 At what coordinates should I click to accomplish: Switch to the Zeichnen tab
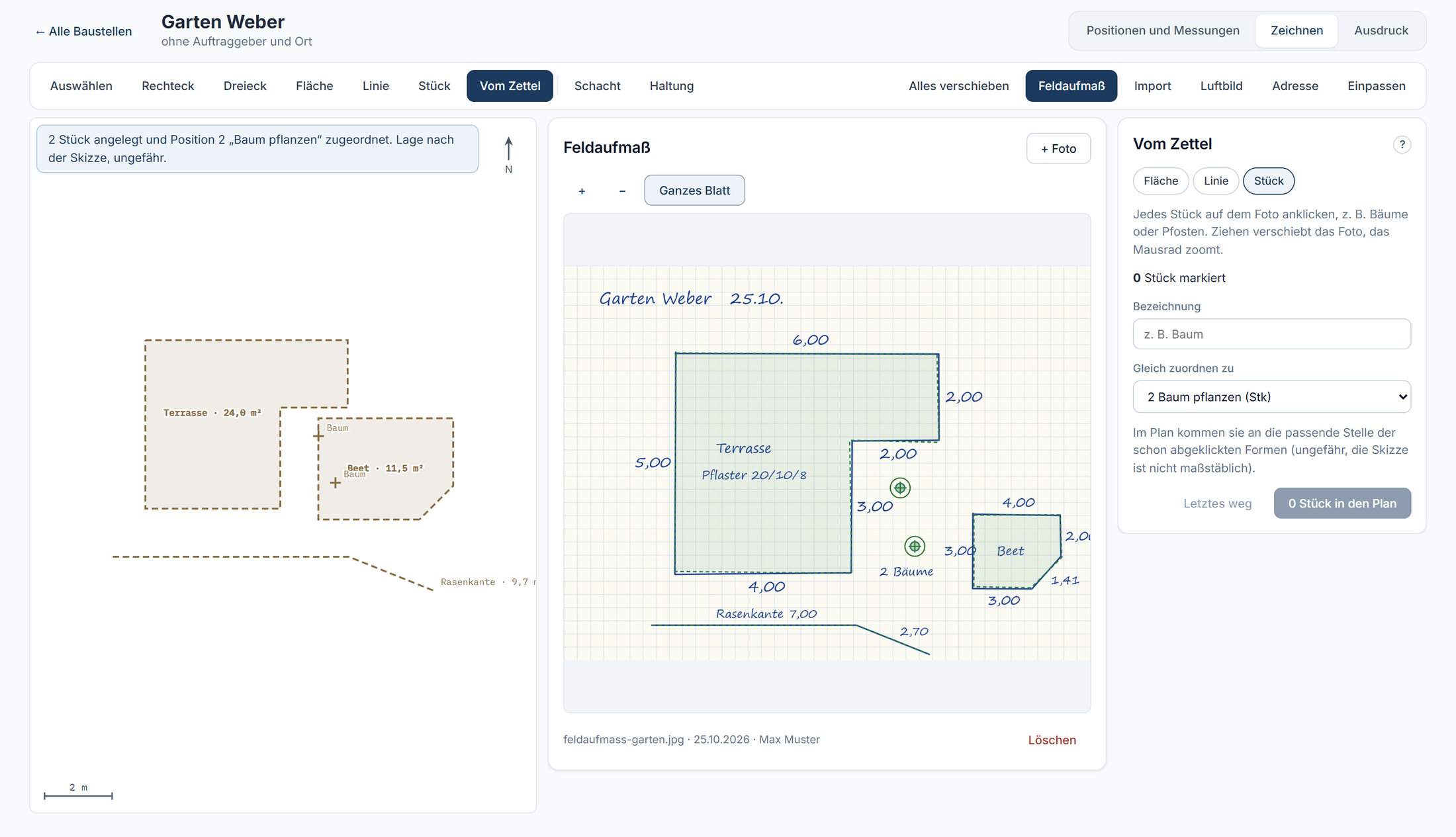coord(1297,30)
